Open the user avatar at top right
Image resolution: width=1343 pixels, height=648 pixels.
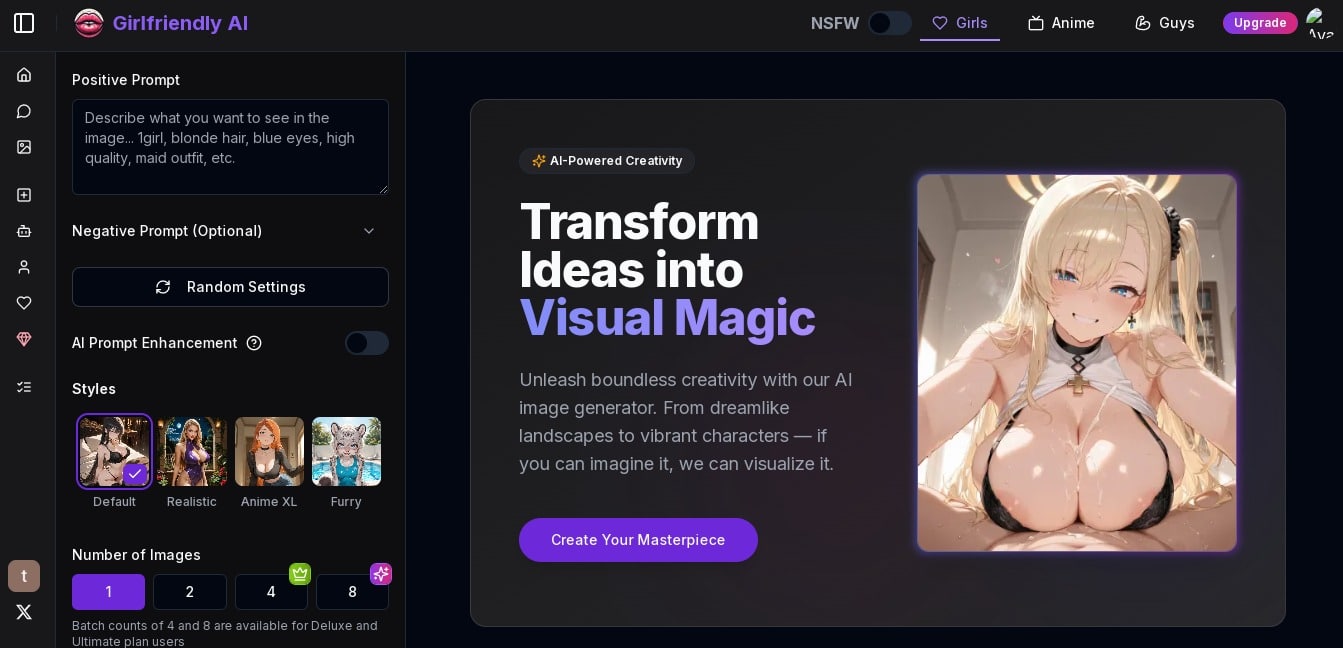pos(1320,23)
